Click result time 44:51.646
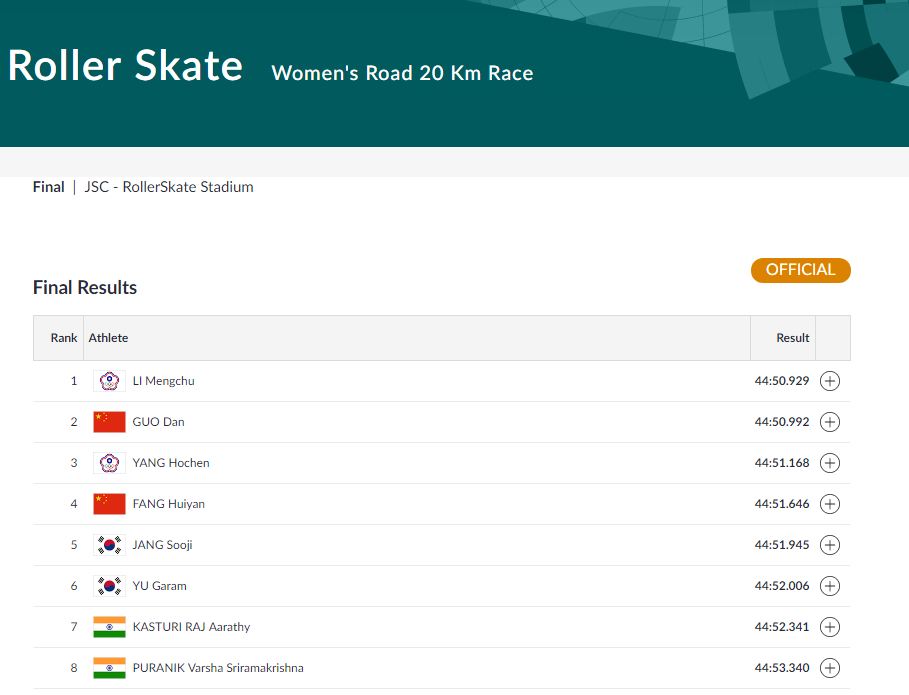Image resolution: width=909 pixels, height=695 pixels. point(781,504)
